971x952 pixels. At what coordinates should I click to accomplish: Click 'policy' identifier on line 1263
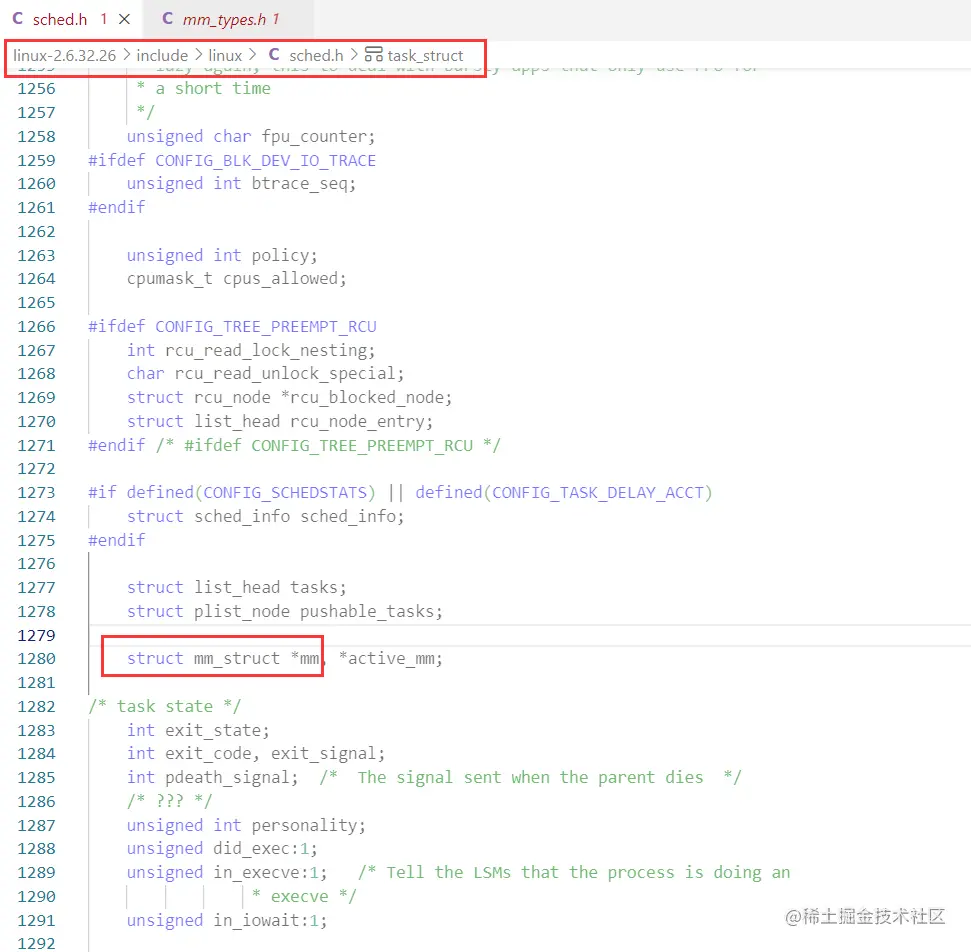tap(280, 255)
